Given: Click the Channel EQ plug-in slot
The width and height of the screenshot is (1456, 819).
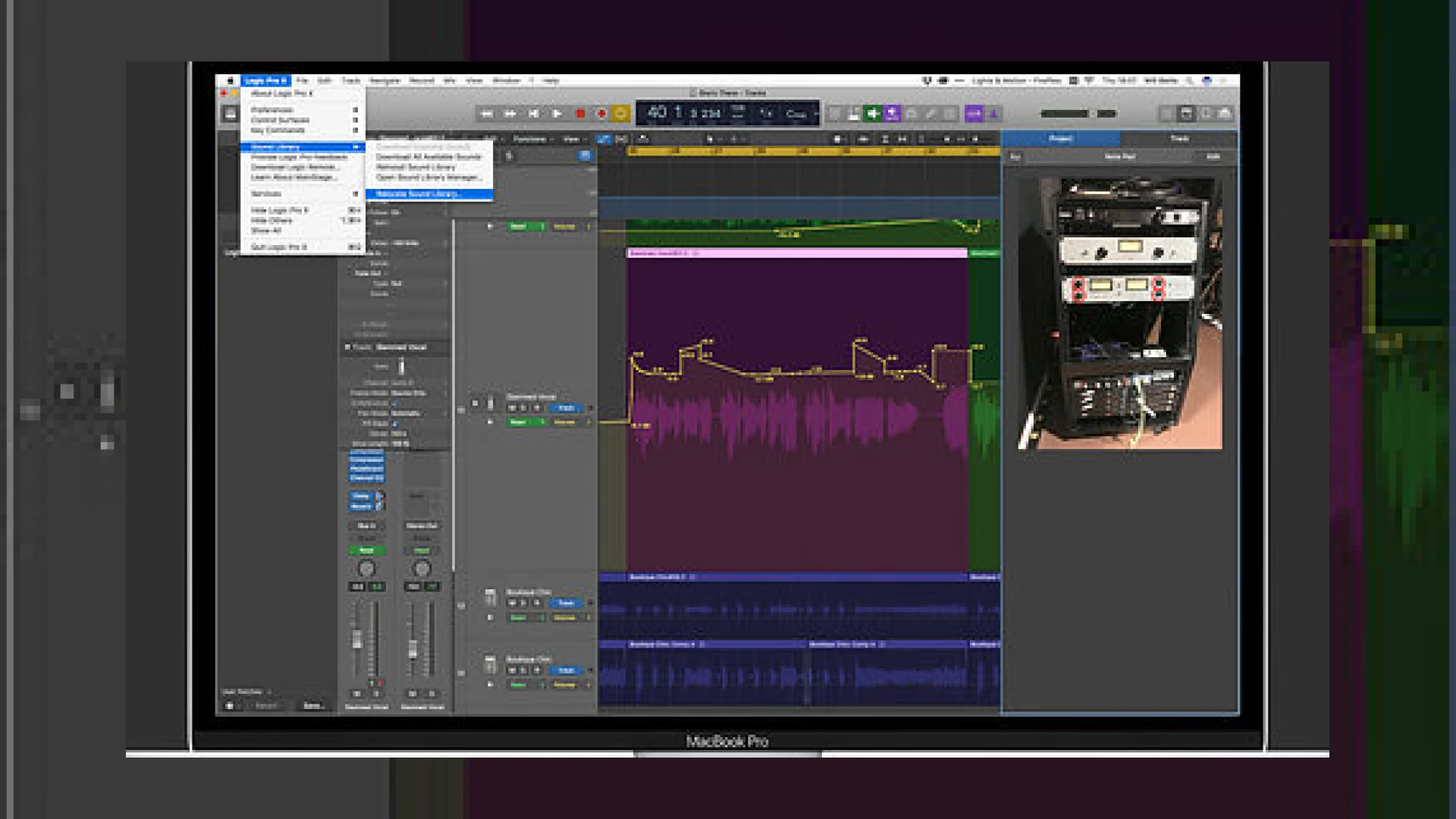Looking at the screenshot, I should click(367, 479).
